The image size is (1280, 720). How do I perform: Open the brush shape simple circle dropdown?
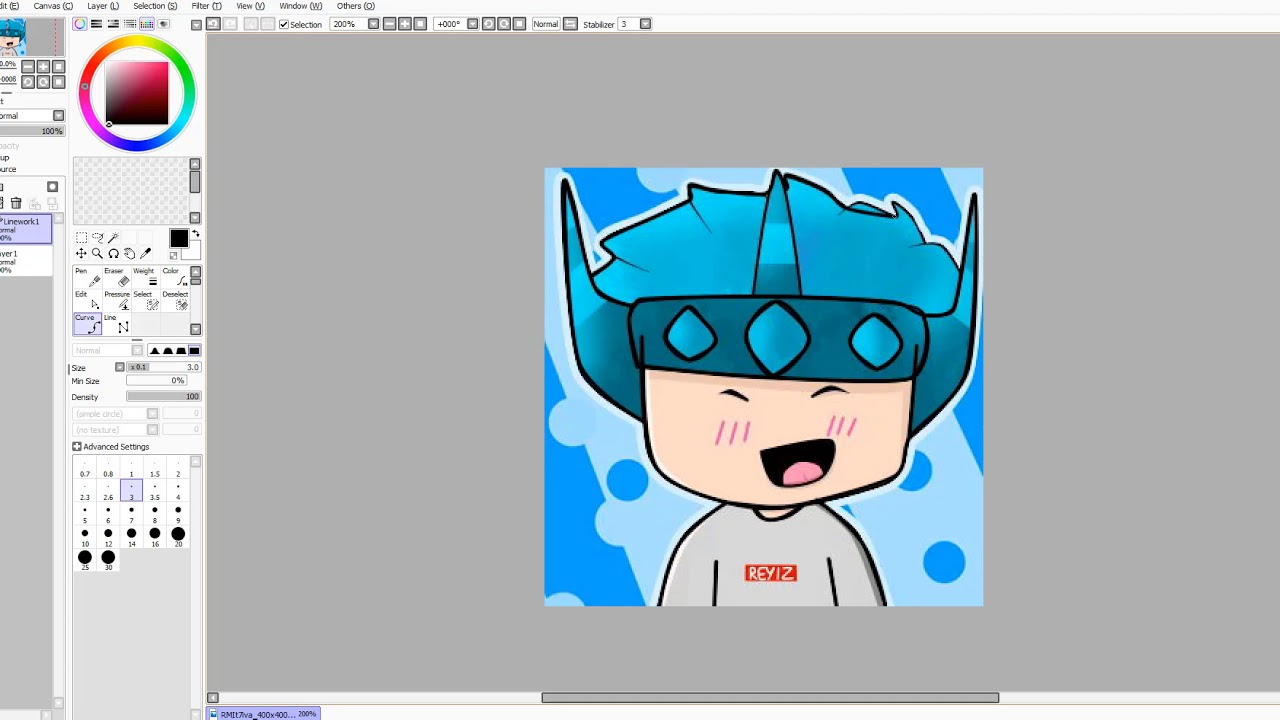pos(152,414)
